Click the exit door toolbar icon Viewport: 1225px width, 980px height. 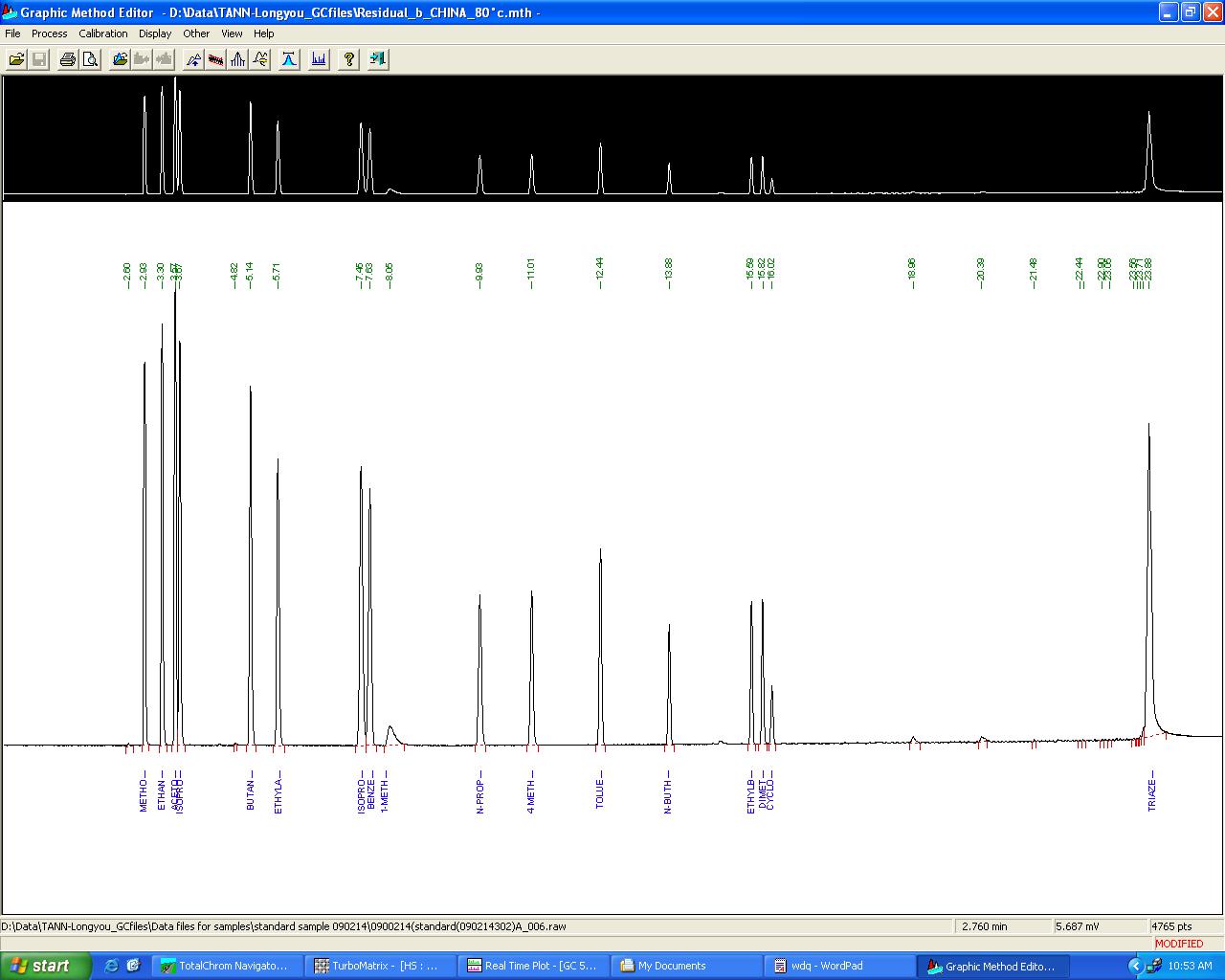378,59
